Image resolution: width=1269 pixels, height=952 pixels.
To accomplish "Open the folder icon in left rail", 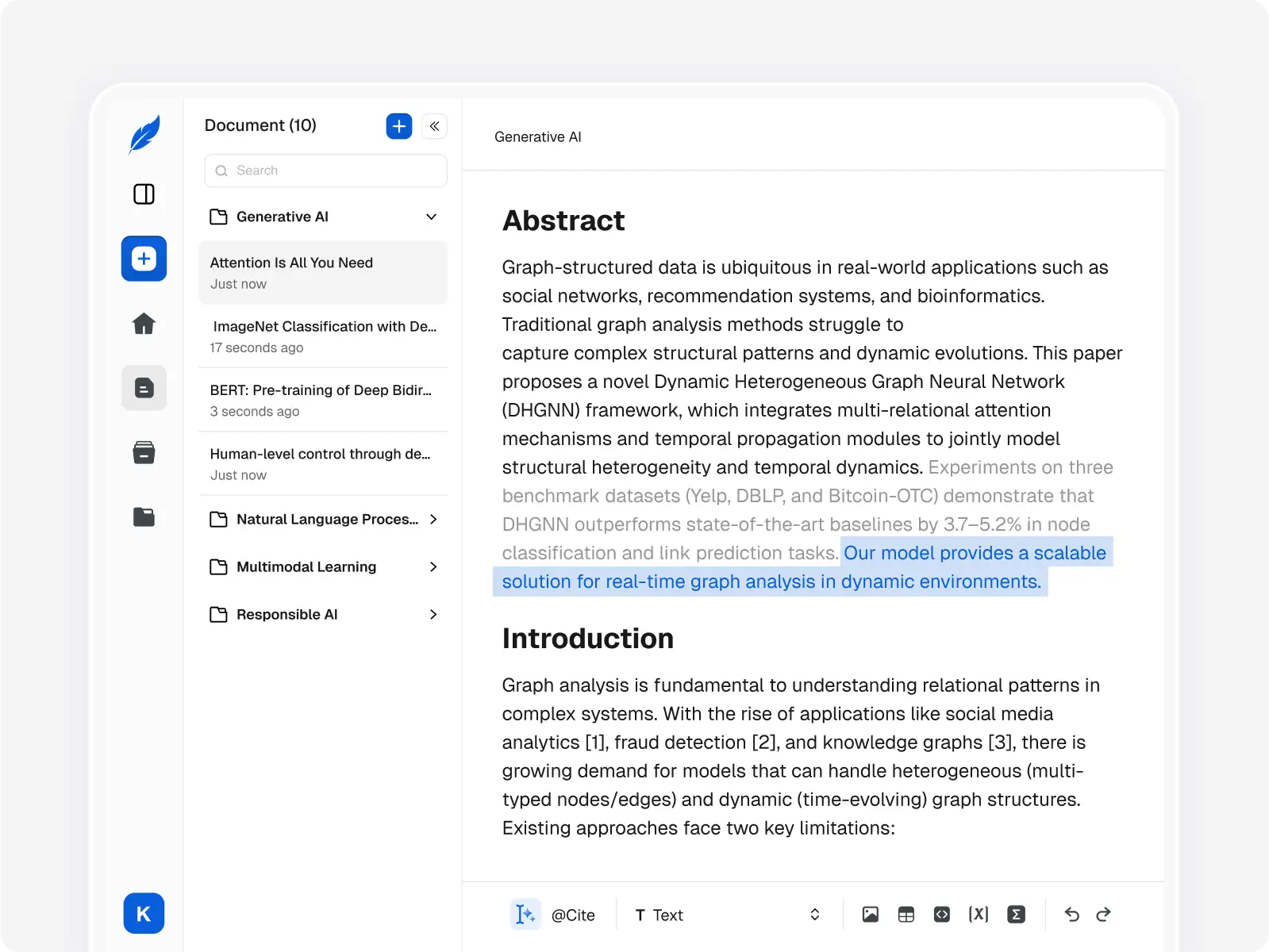I will [x=144, y=517].
